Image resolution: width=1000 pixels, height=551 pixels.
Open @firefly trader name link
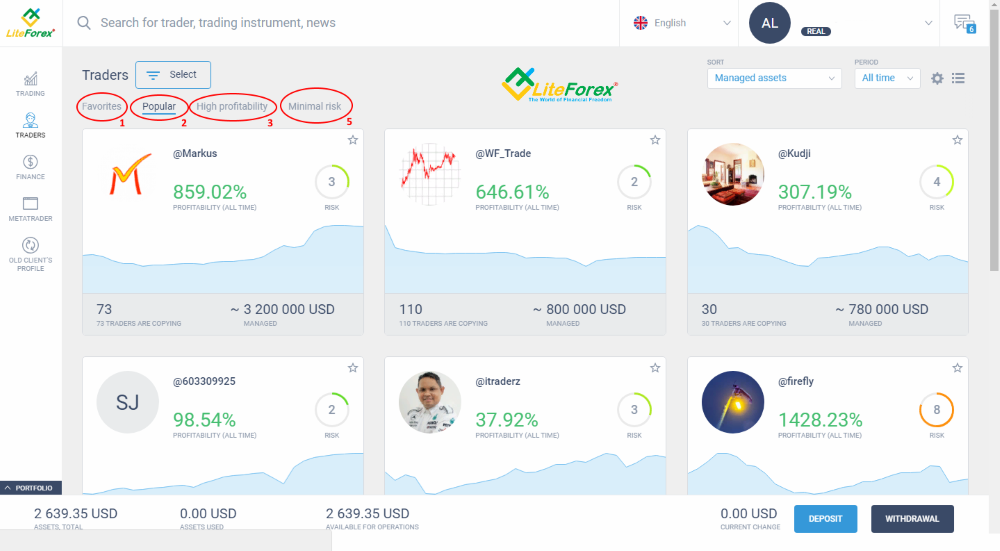[796, 381]
